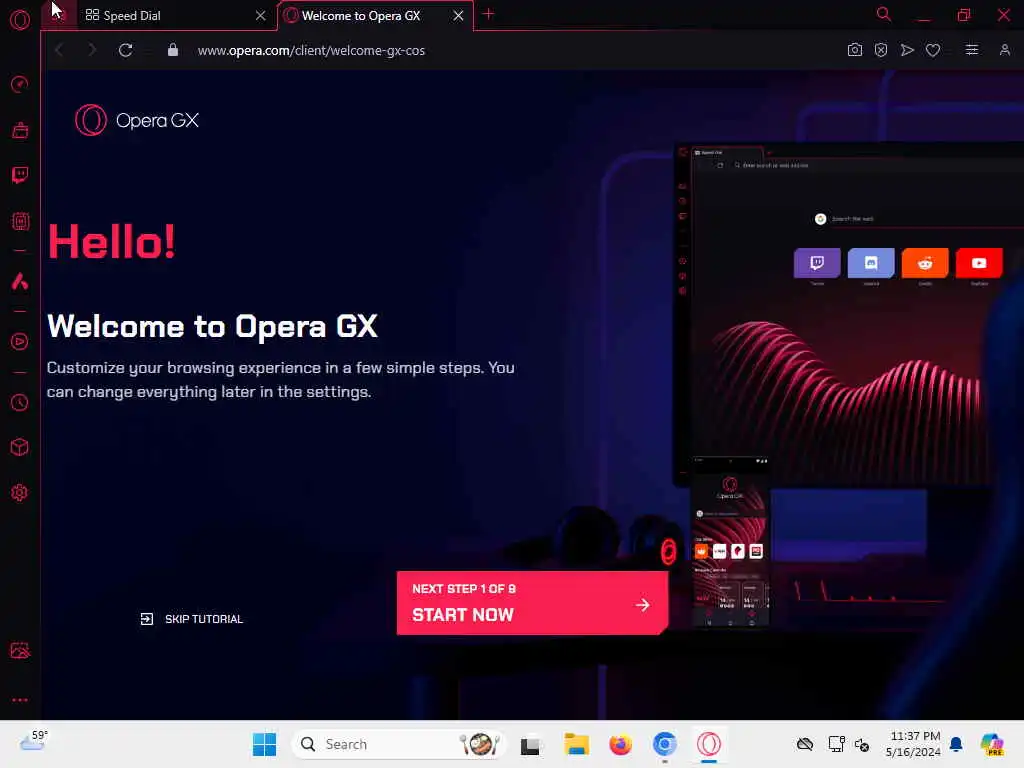Open clock showing 11:37 PM
The width and height of the screenshot is (1024, 768).
913,744
